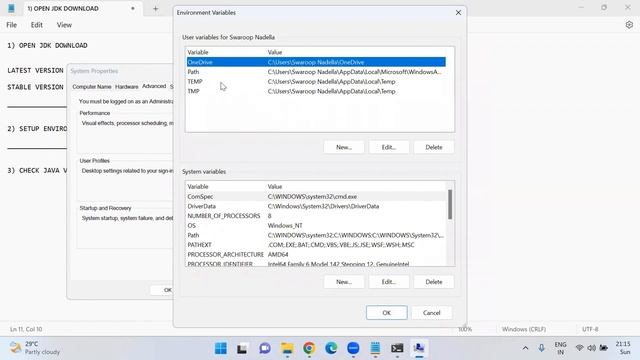The image size is (640, 360).
Task: Open the ENG IN language indicator
Action: 560,348
